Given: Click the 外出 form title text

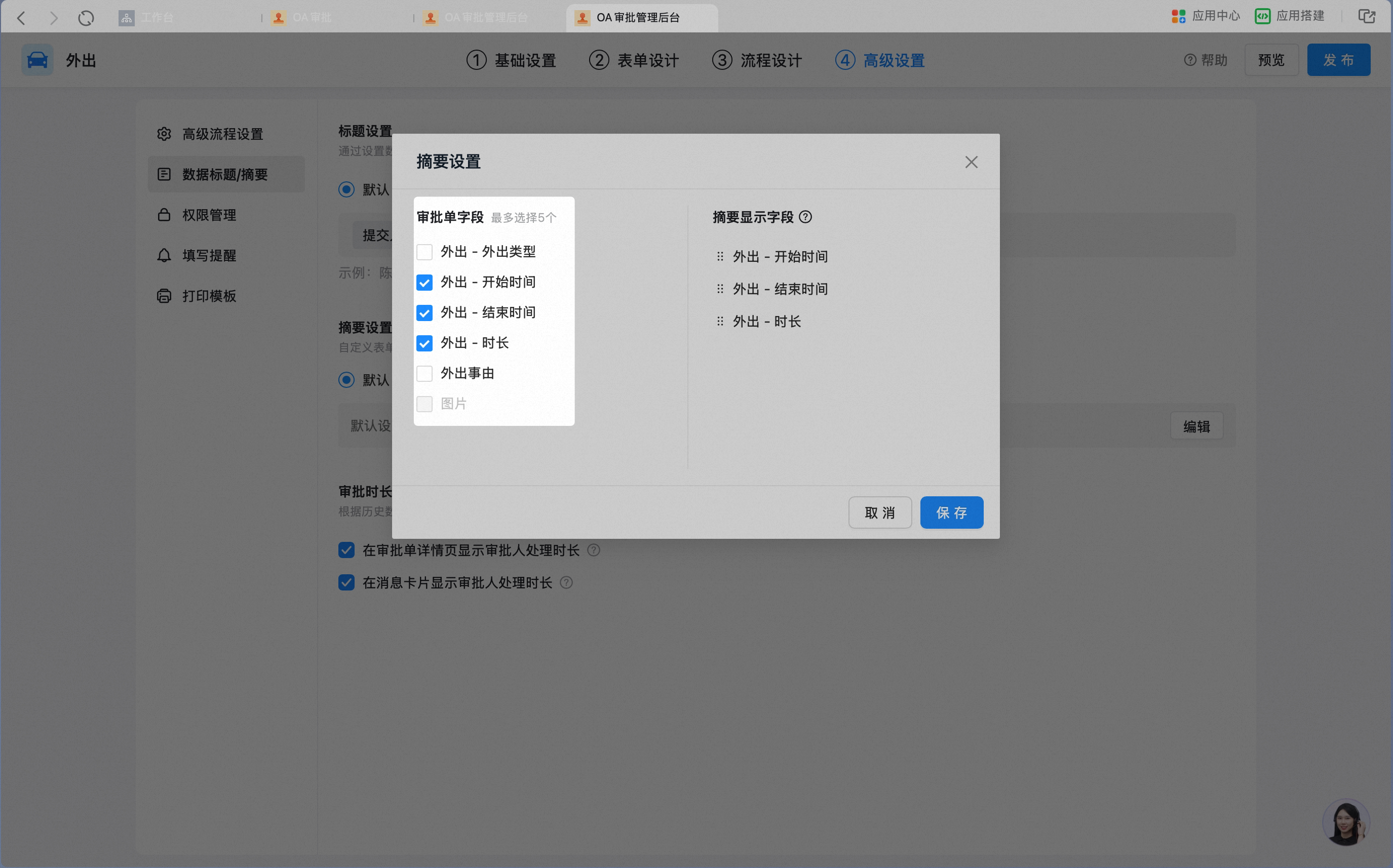Looking at the screenshot, I should 81,60.
